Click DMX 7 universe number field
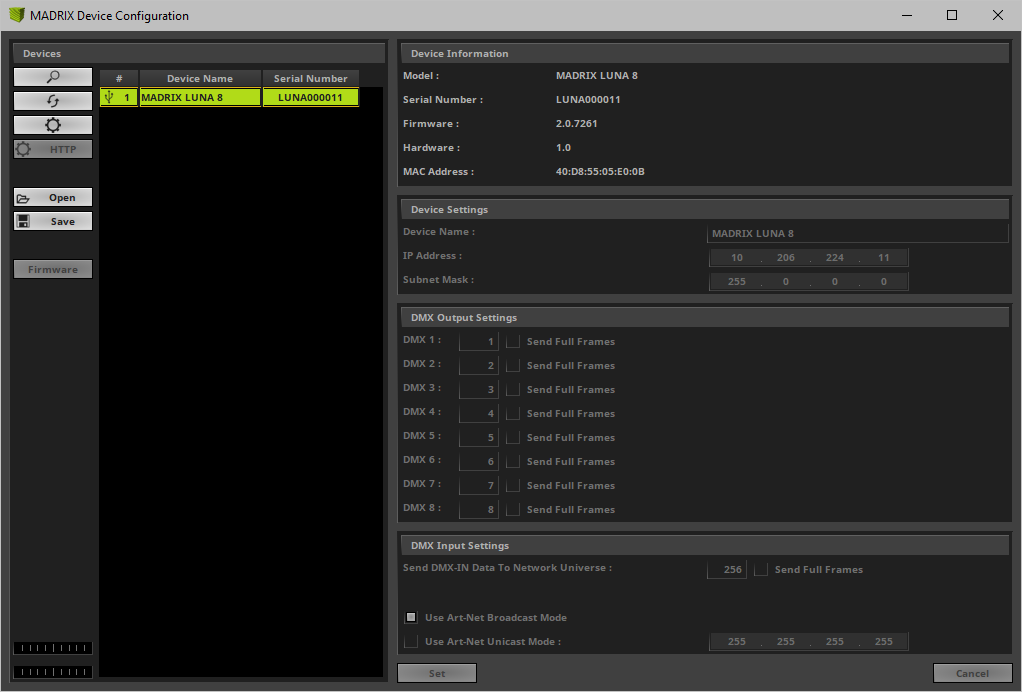 point(478,485)
